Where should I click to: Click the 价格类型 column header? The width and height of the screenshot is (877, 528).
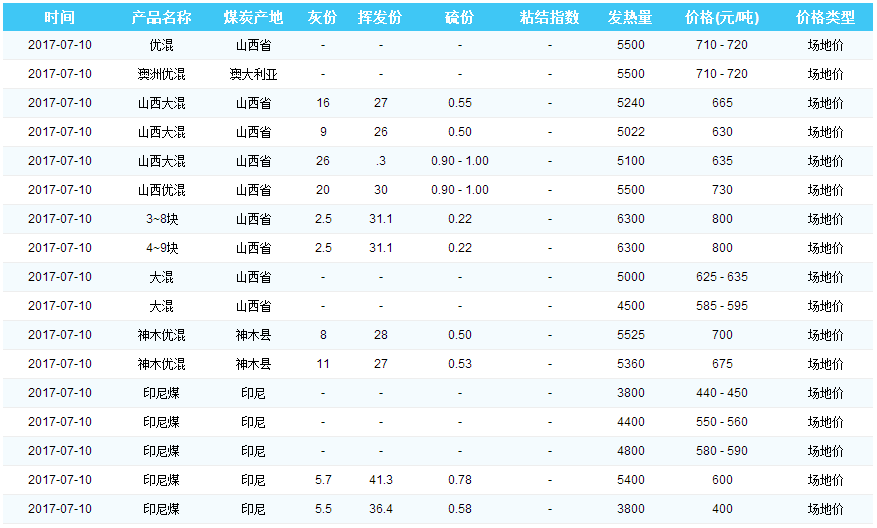(x=825, y=18)
